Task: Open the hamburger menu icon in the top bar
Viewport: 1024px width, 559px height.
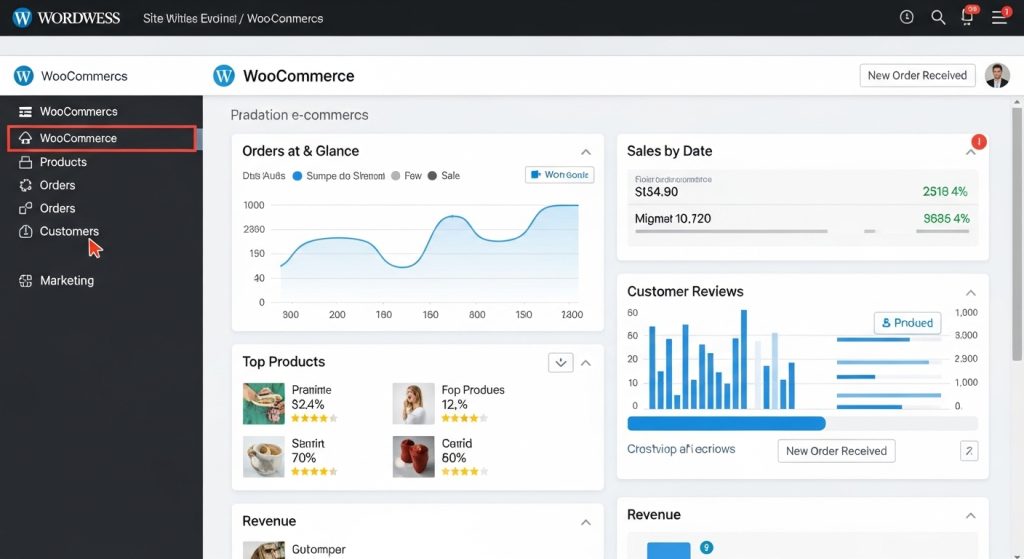Action: pyautogui.click(x=999, y=17)
